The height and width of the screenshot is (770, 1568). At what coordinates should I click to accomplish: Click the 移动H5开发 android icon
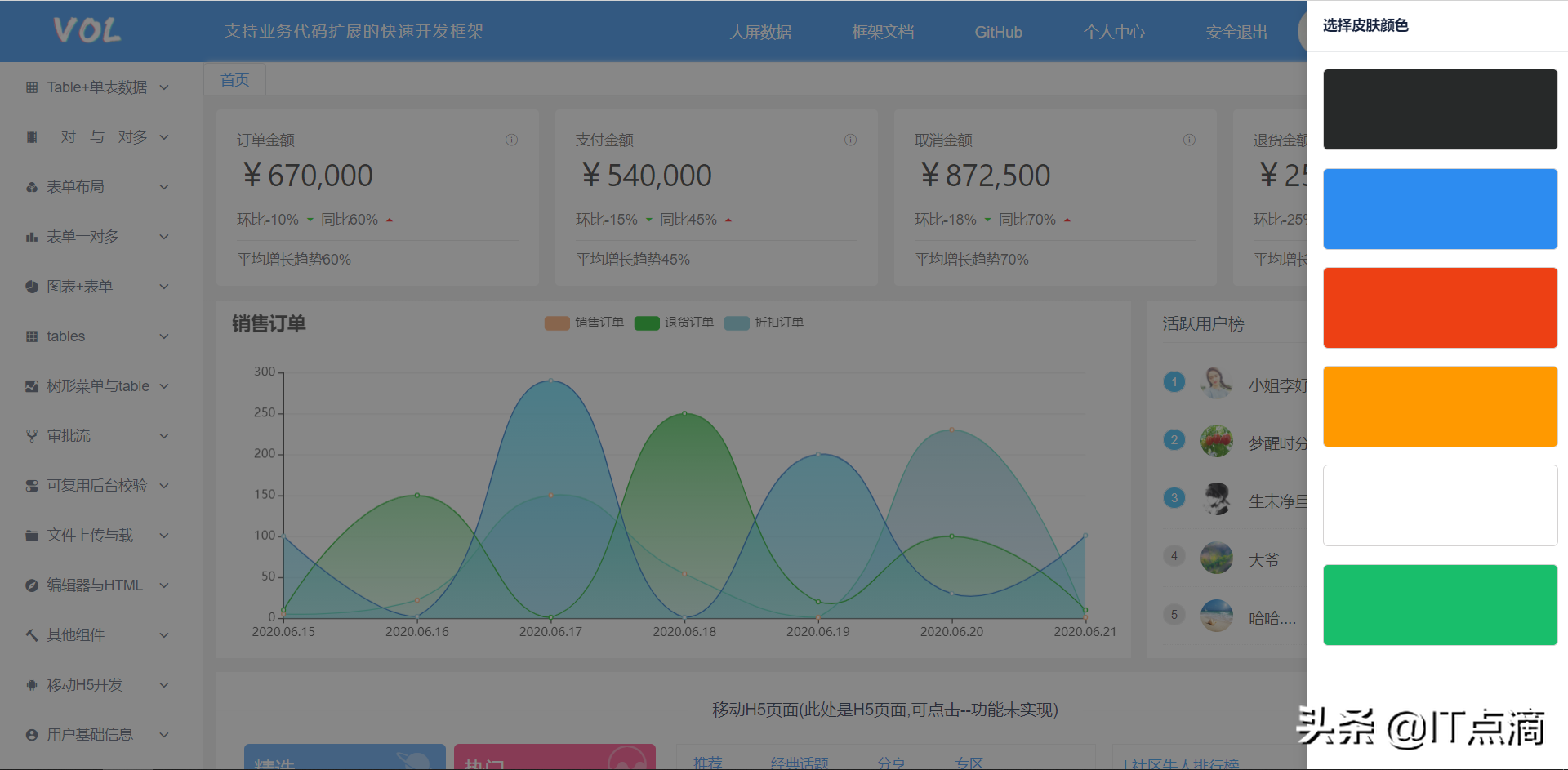32,685
